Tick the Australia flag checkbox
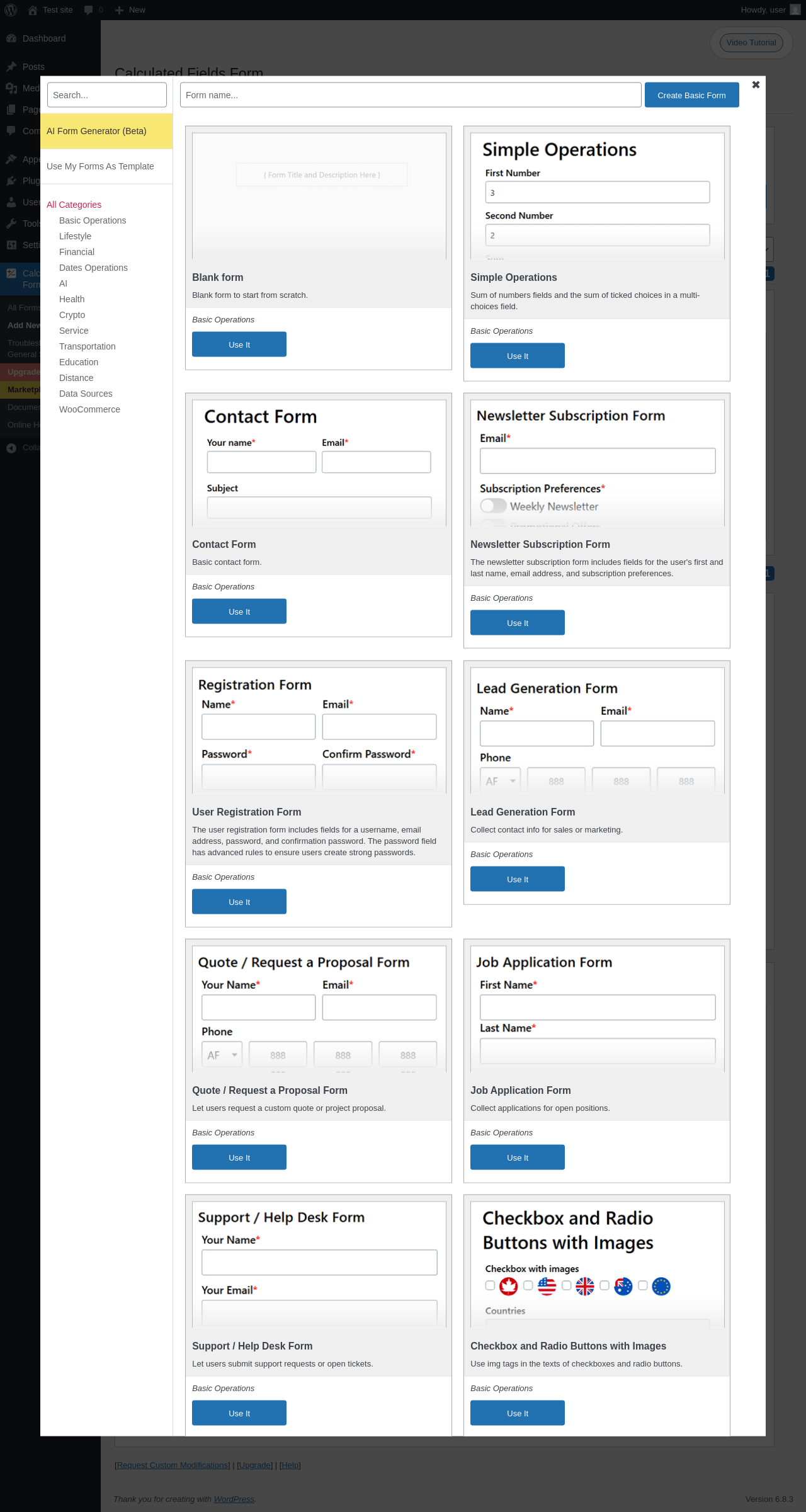The width and height of the screenshot is (806, 1512). coord(604,1285)
